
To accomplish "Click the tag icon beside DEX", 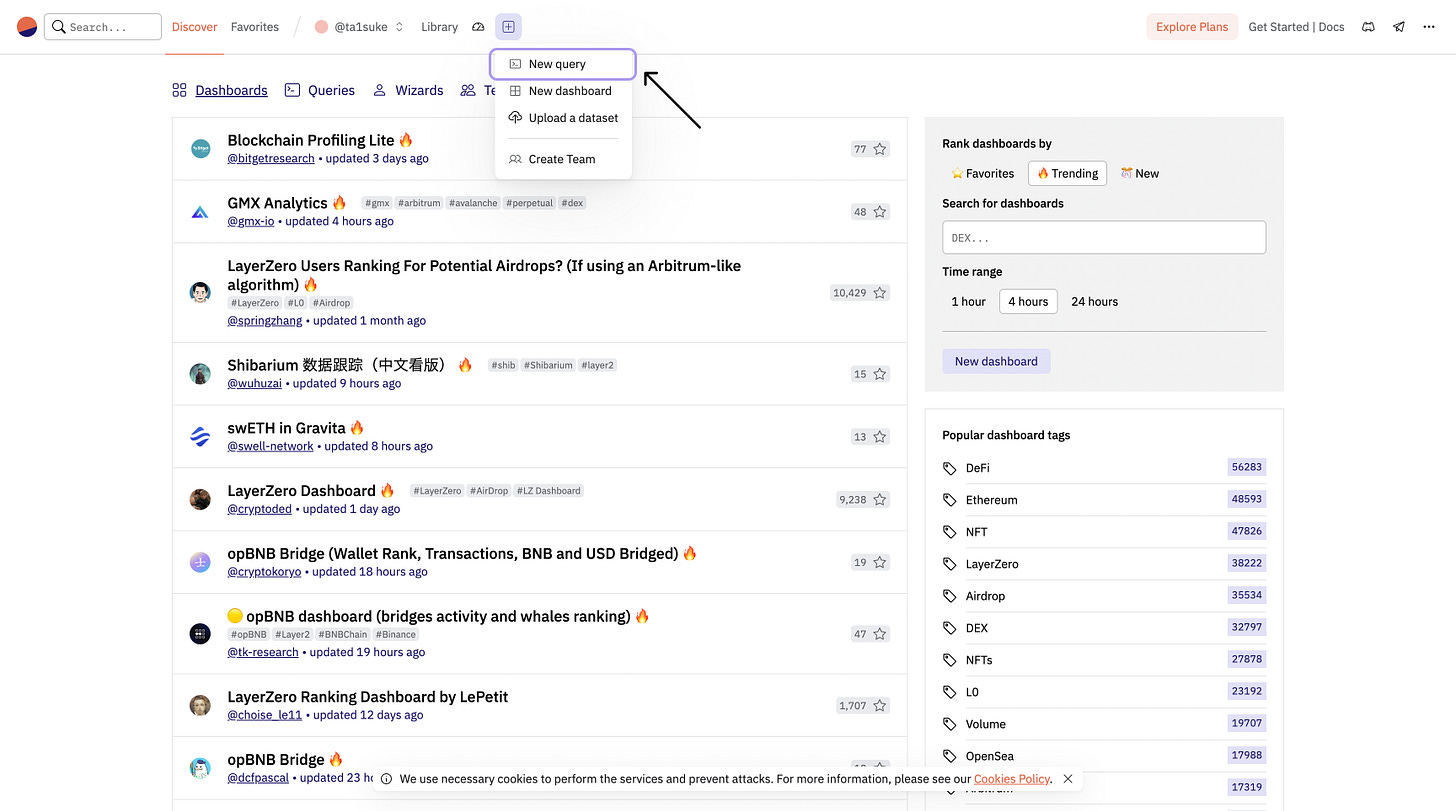I will point(950,628).
